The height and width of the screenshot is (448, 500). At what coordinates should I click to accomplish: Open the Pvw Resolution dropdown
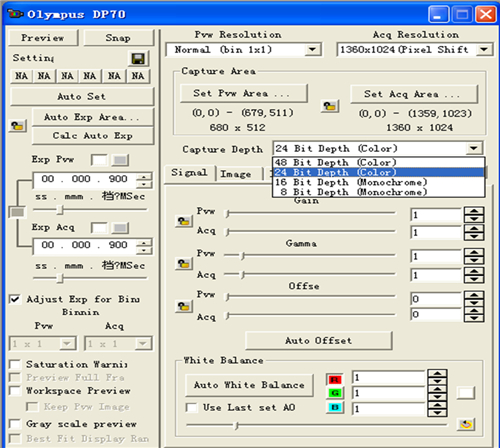[312, 50]
